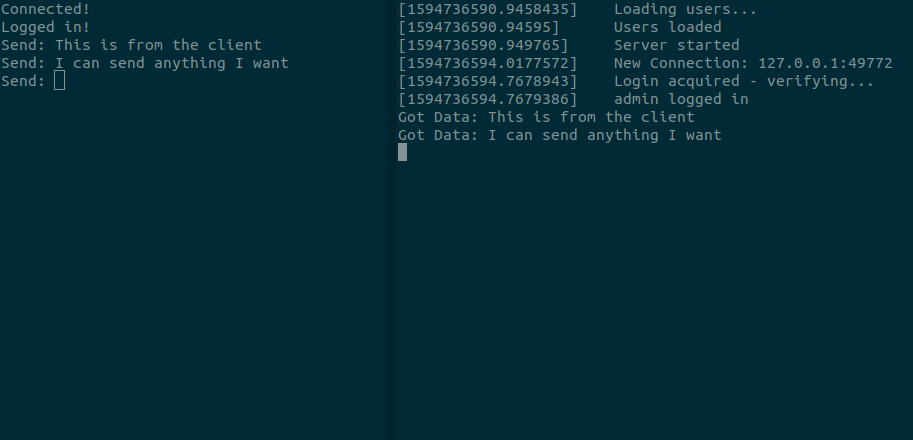Image resolution: width=913 pixels, height=440 pixels.
Task: Click the vertical divider between terminal panes
Action: [393, 220]
